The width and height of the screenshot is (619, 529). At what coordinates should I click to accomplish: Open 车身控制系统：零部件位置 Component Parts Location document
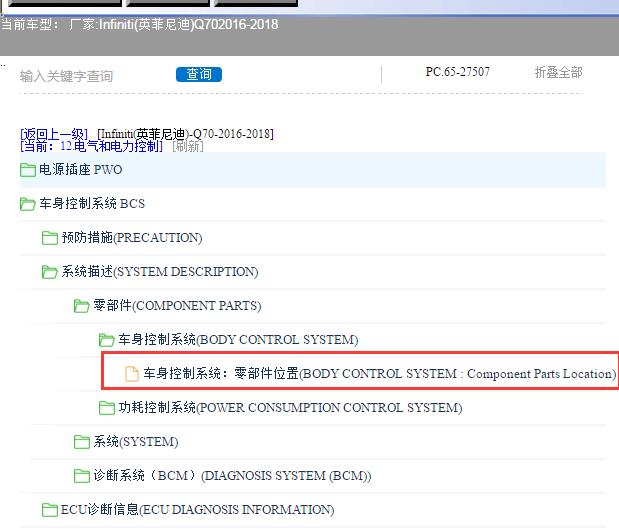pos(379,373)
